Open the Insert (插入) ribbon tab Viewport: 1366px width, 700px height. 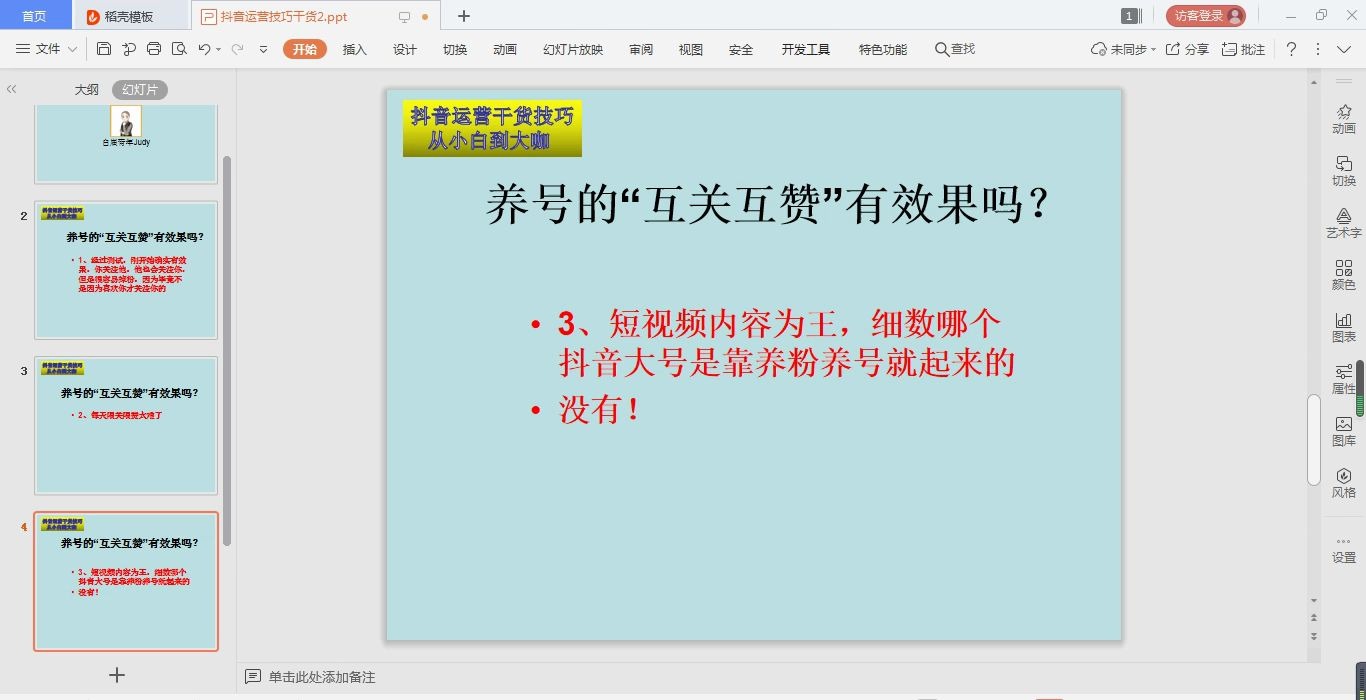(x=355, y=49)
